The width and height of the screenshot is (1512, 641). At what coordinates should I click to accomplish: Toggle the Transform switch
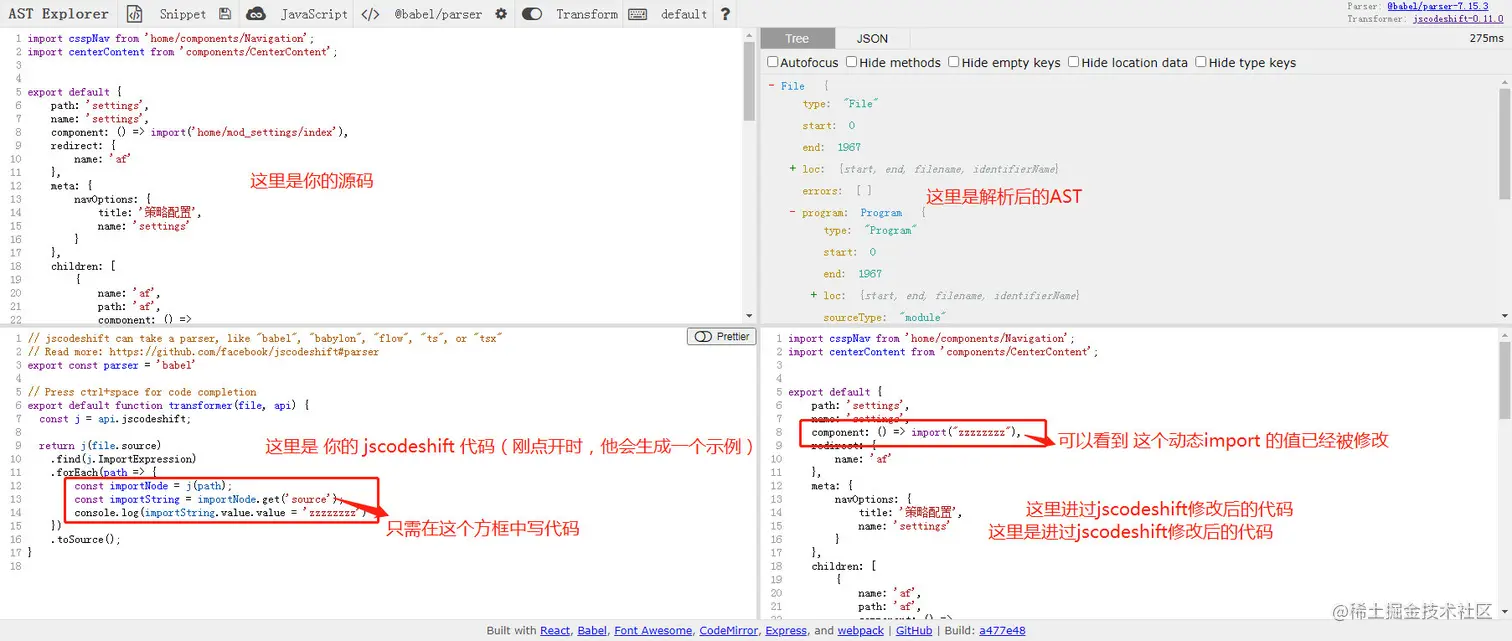click(531, 14)
